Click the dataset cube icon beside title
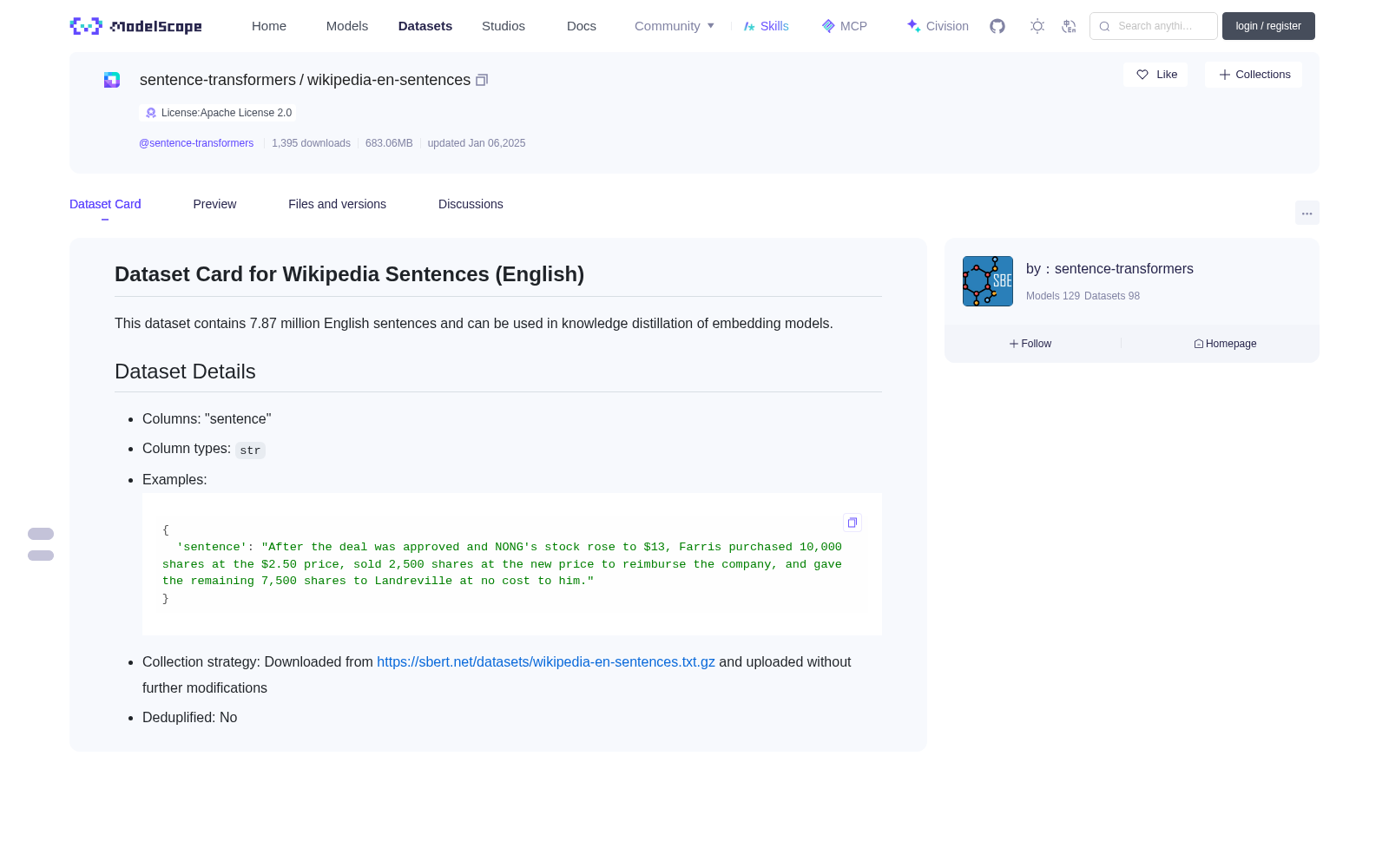Image resolution: width=1389 pixels, height=868 pixels. coord(112,80)
